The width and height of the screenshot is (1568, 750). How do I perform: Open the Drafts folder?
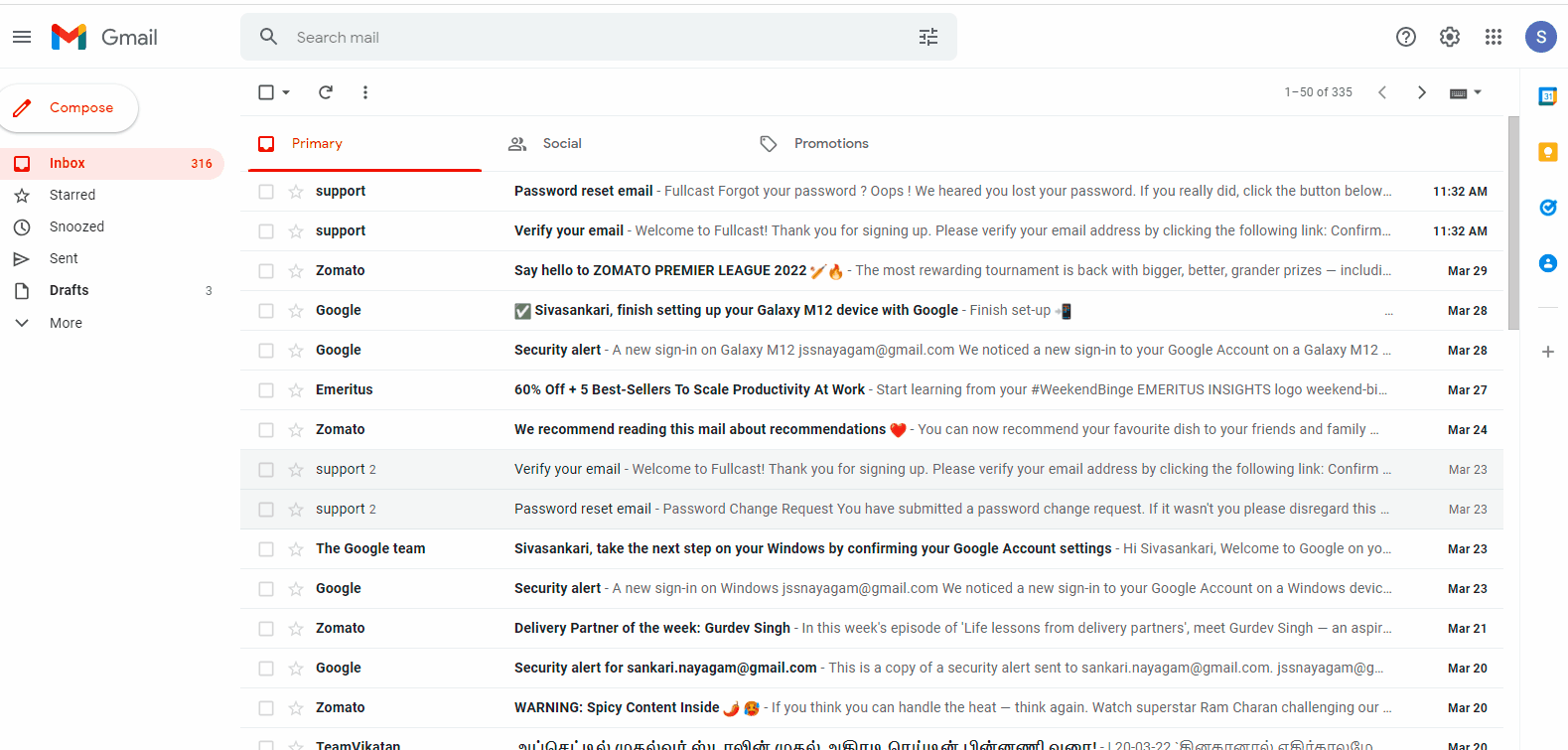(112, 290)
